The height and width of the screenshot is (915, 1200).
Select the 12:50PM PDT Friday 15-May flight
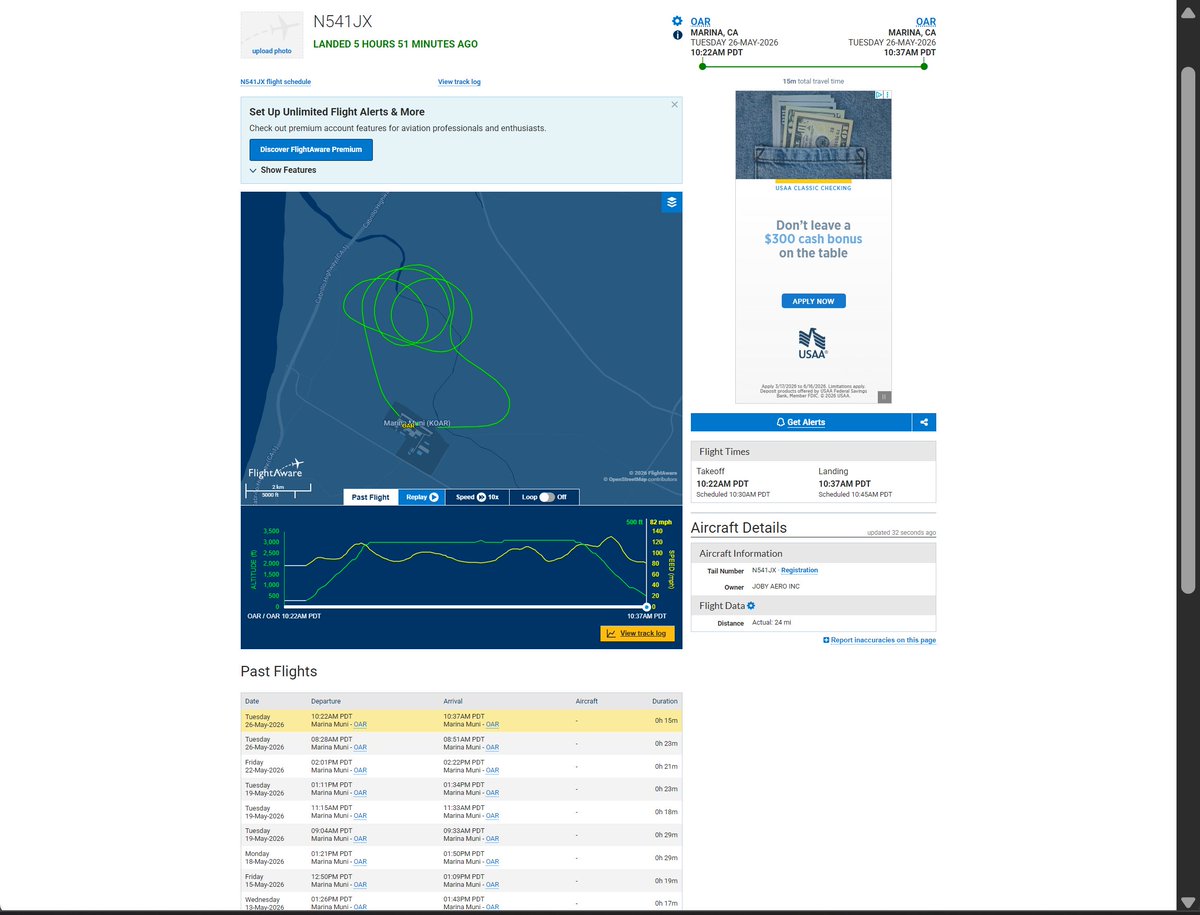(461, 880)
